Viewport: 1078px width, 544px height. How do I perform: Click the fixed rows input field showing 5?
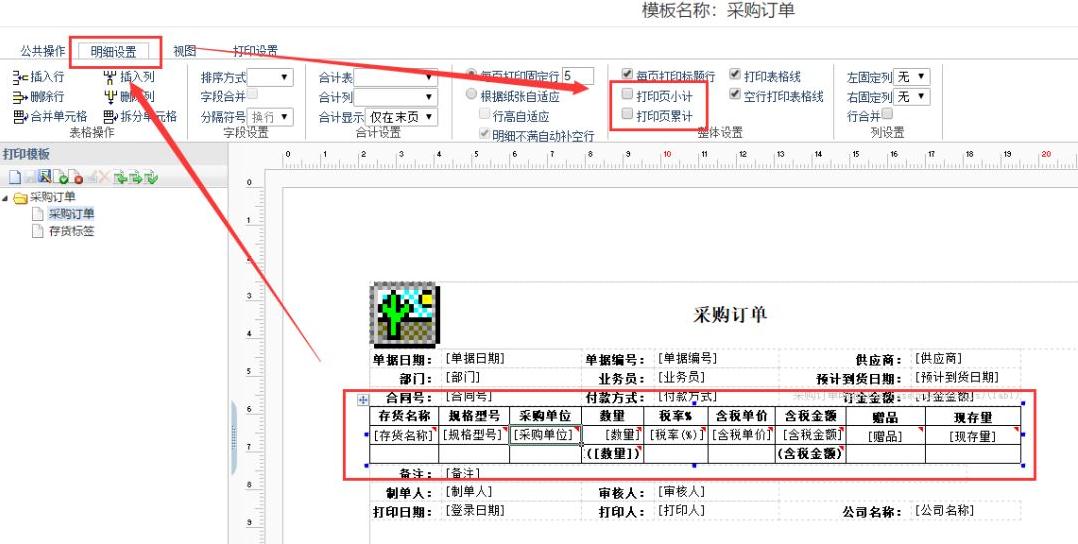pos(577,76)
